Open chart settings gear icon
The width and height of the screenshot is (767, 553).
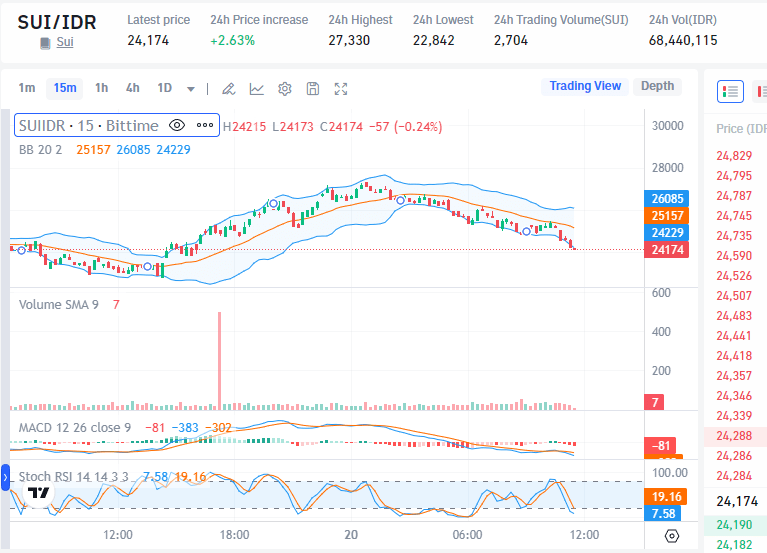pos(285,88)
